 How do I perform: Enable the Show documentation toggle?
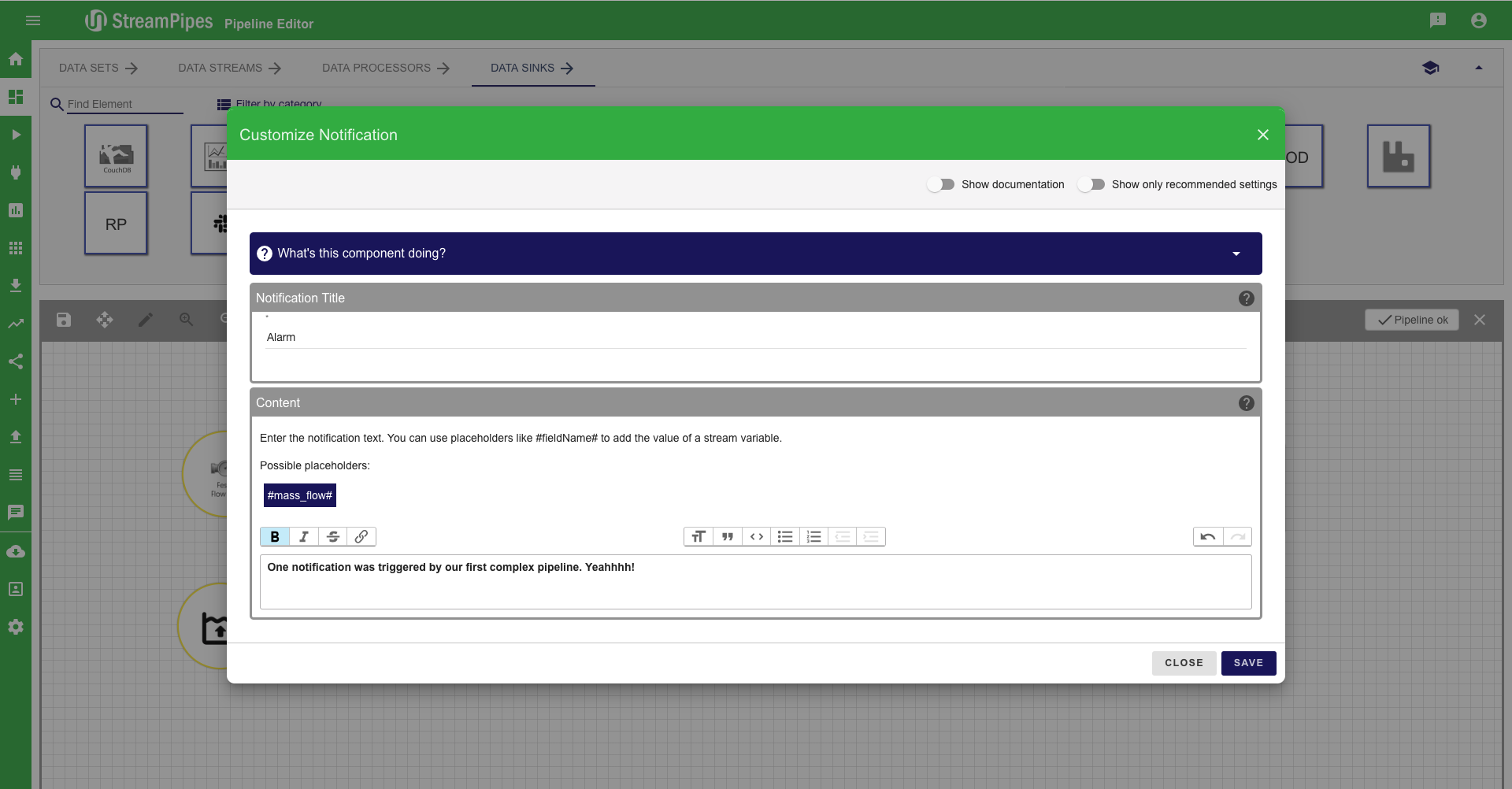tap(941, 184)
